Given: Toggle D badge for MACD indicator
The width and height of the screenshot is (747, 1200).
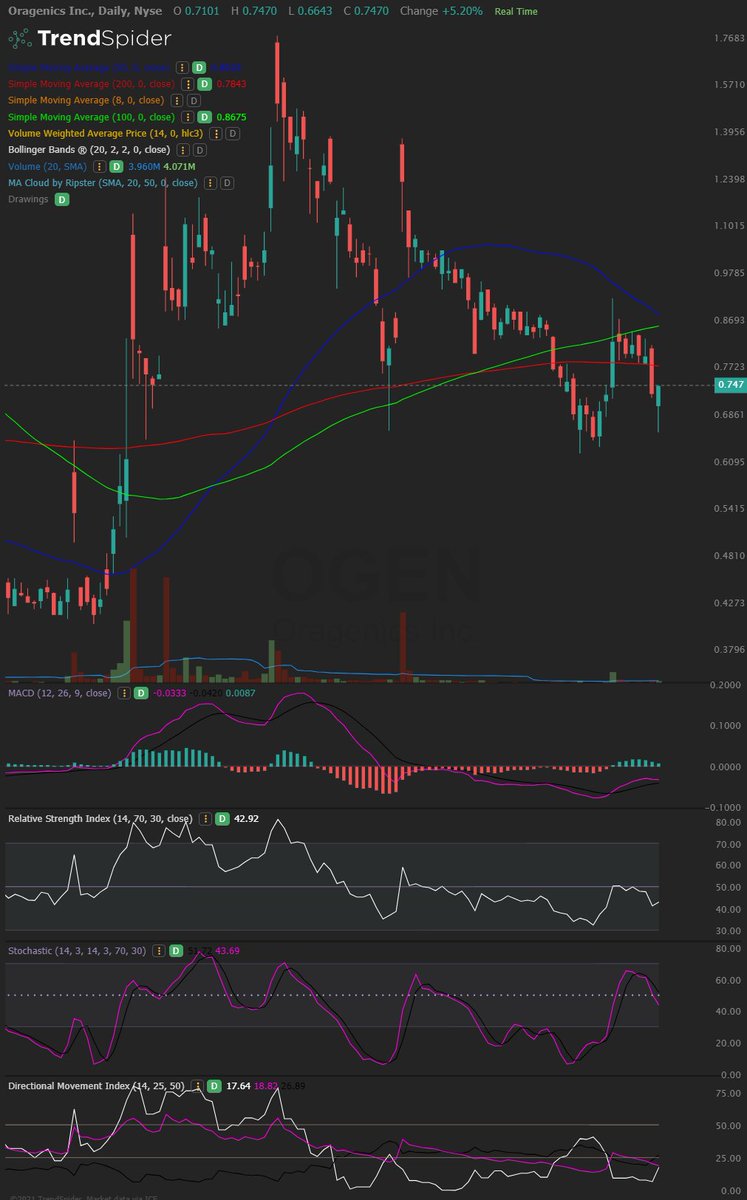Looking at the screenshot, I should coord(141,693).
